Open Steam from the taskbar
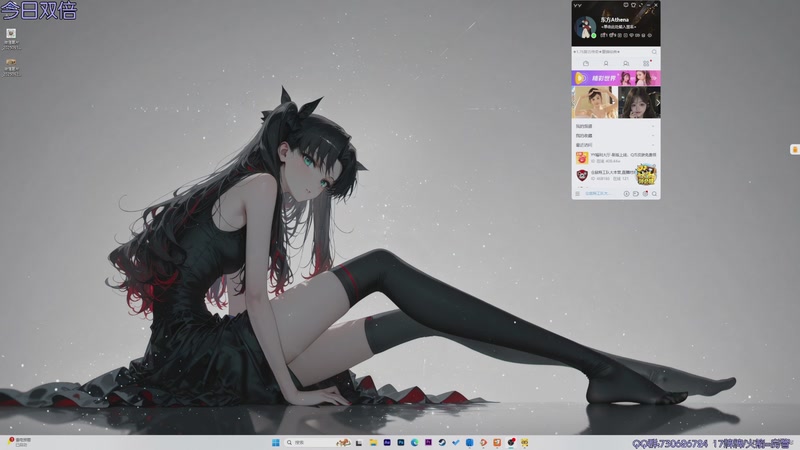 click(442, 442)
